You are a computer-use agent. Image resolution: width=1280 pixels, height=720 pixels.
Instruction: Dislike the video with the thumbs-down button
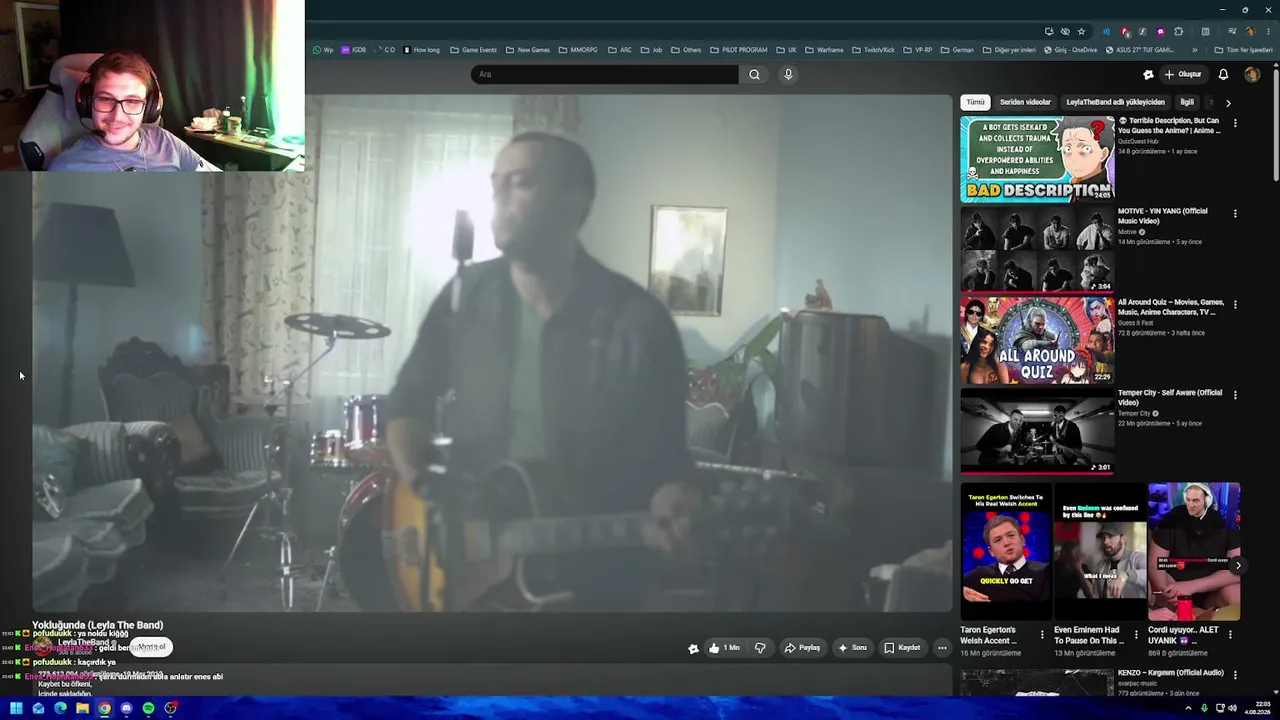(760, 648)
